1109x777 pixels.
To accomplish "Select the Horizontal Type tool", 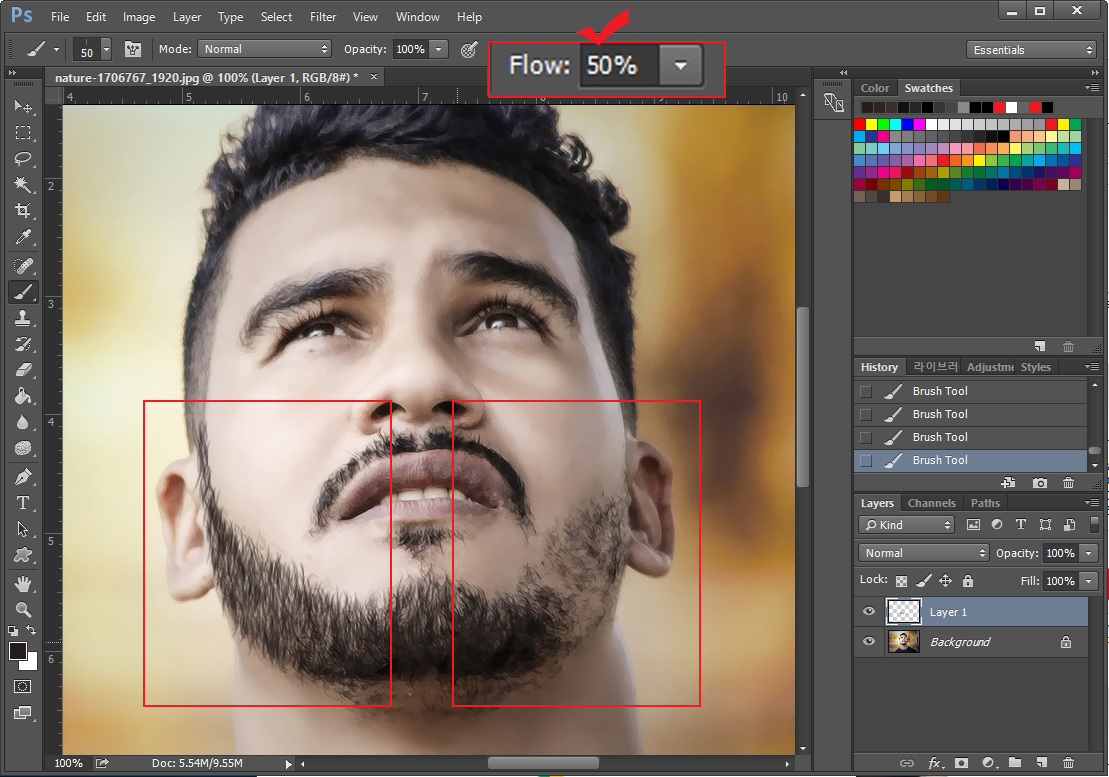I will 23,503.
